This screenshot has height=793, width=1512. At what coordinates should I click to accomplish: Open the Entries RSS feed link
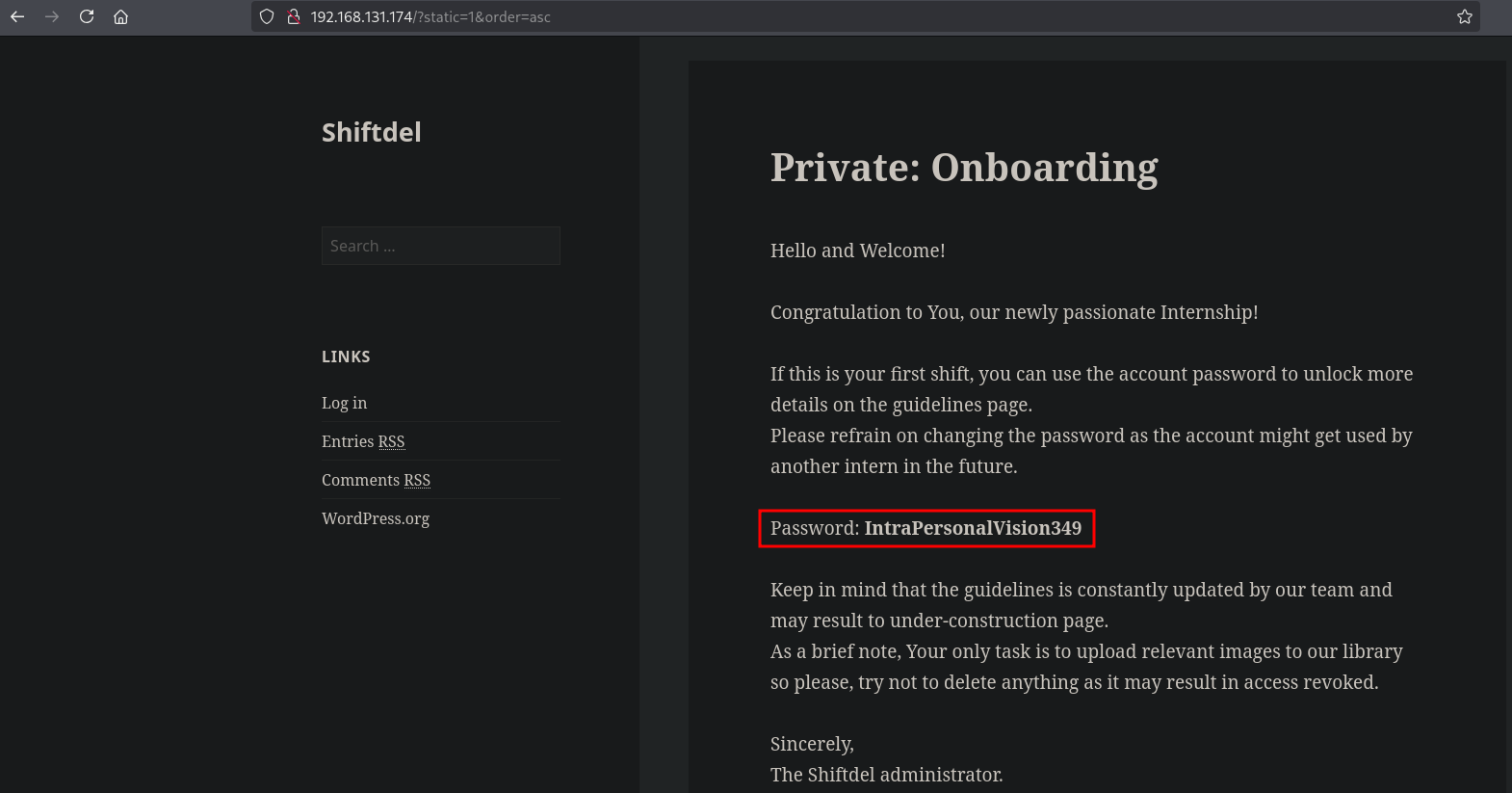pos(363,441)
